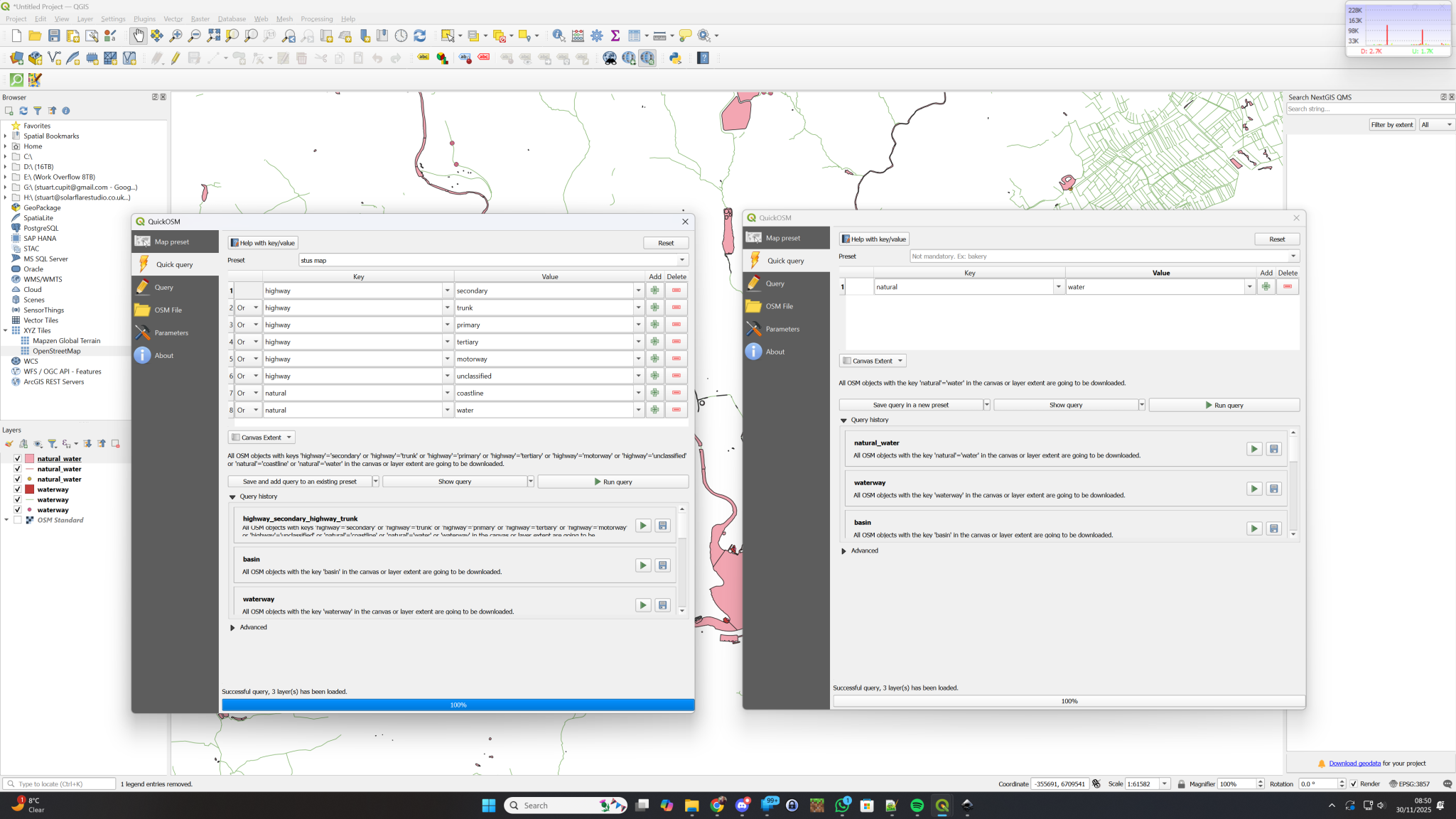This screenshot has height=819, width=1456.
Task: Click the Filter by extent button
Action: [x=1392, y=124]
